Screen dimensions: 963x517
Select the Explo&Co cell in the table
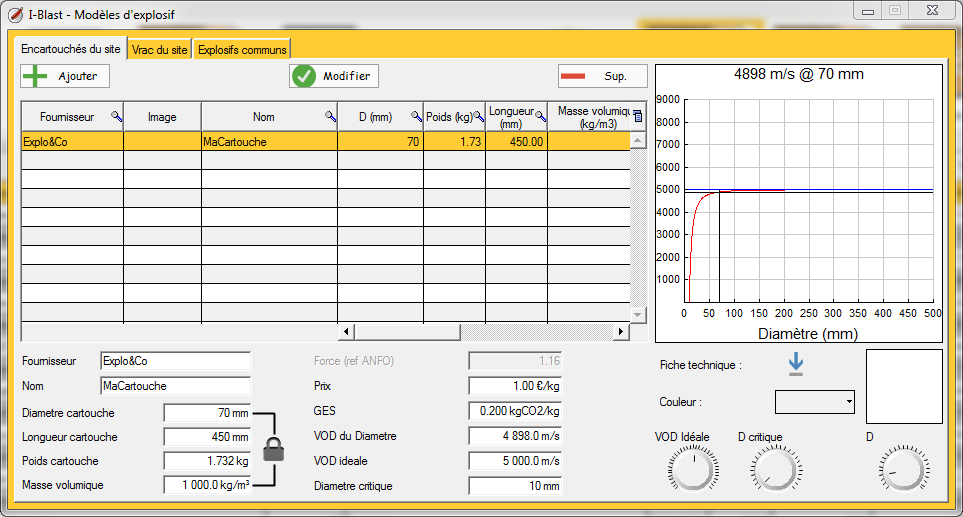tap(72, 142)
